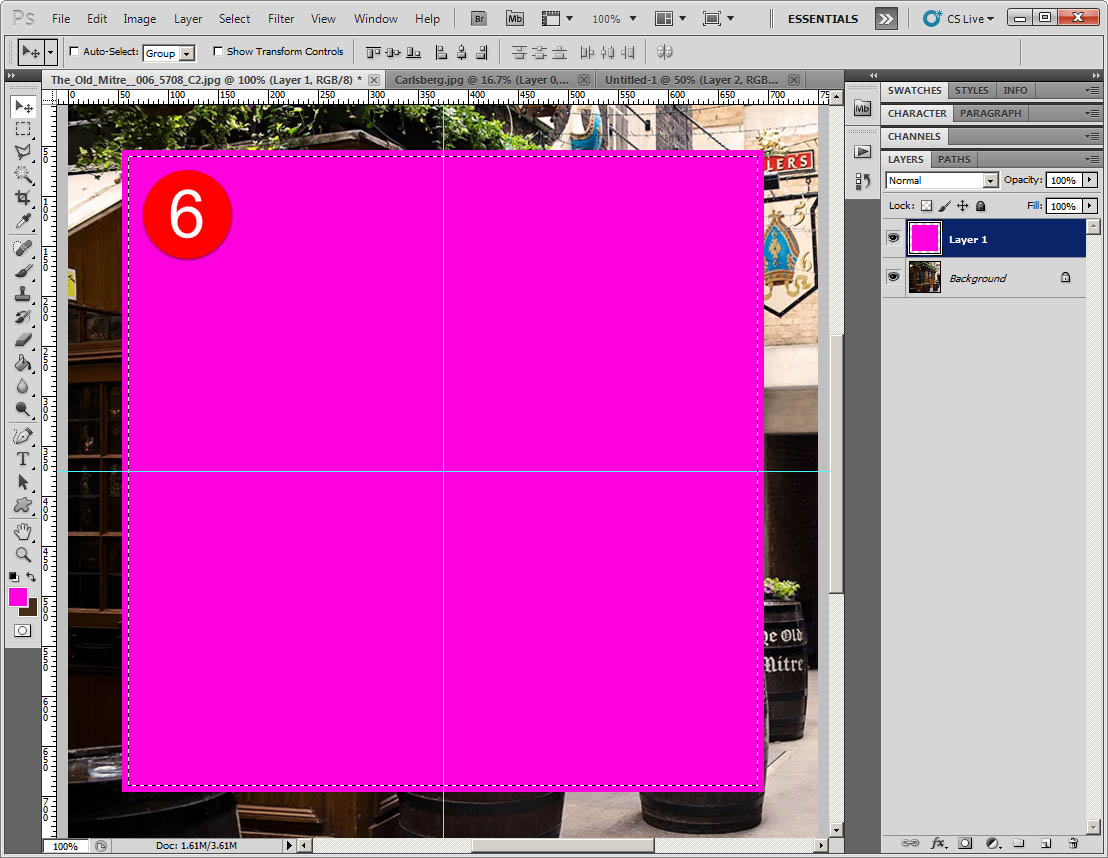Select the Pen tool

point(23,436)
